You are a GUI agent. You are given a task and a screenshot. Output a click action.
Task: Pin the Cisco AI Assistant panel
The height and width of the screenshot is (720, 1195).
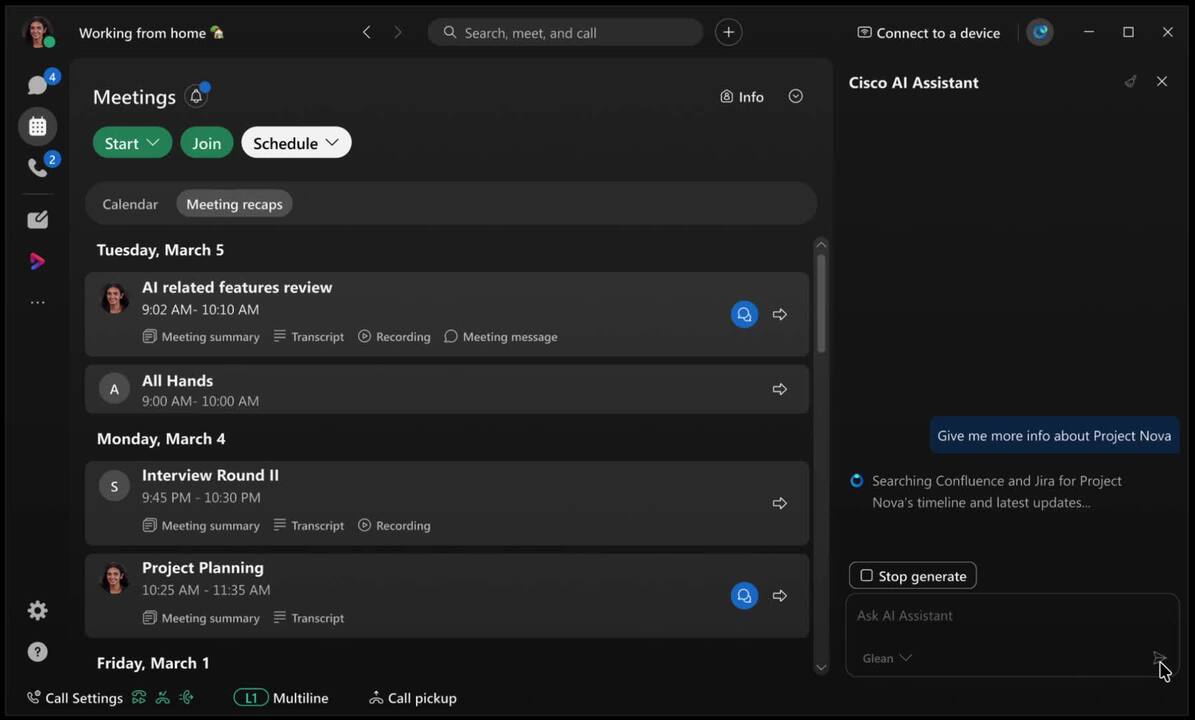[1130, 82]
